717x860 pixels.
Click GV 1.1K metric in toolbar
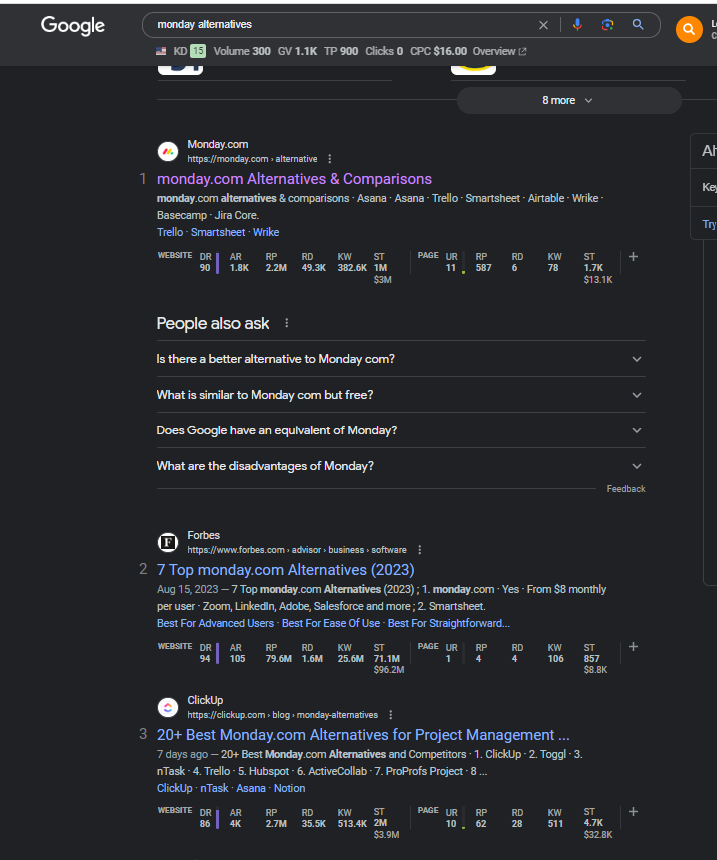297,51
